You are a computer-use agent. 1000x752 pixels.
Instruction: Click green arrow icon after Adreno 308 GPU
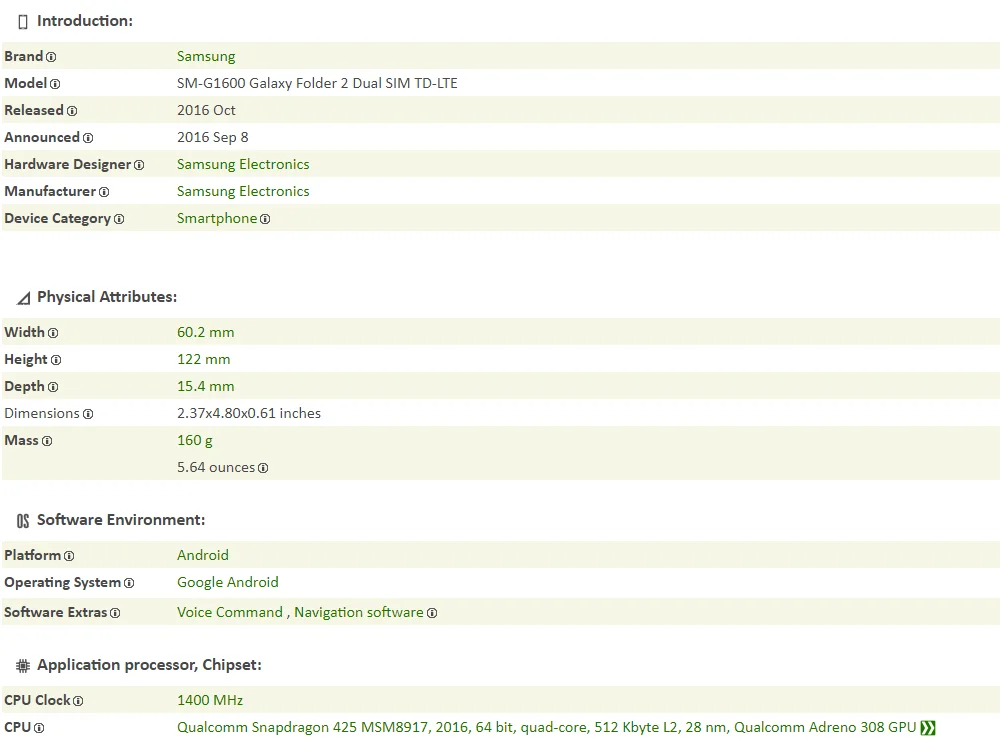(928, 728)
